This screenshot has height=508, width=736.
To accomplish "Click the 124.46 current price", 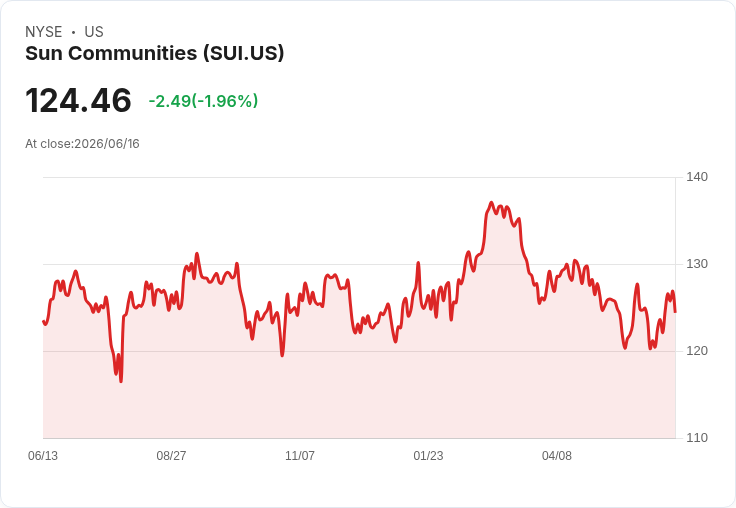I will point(78,100).
